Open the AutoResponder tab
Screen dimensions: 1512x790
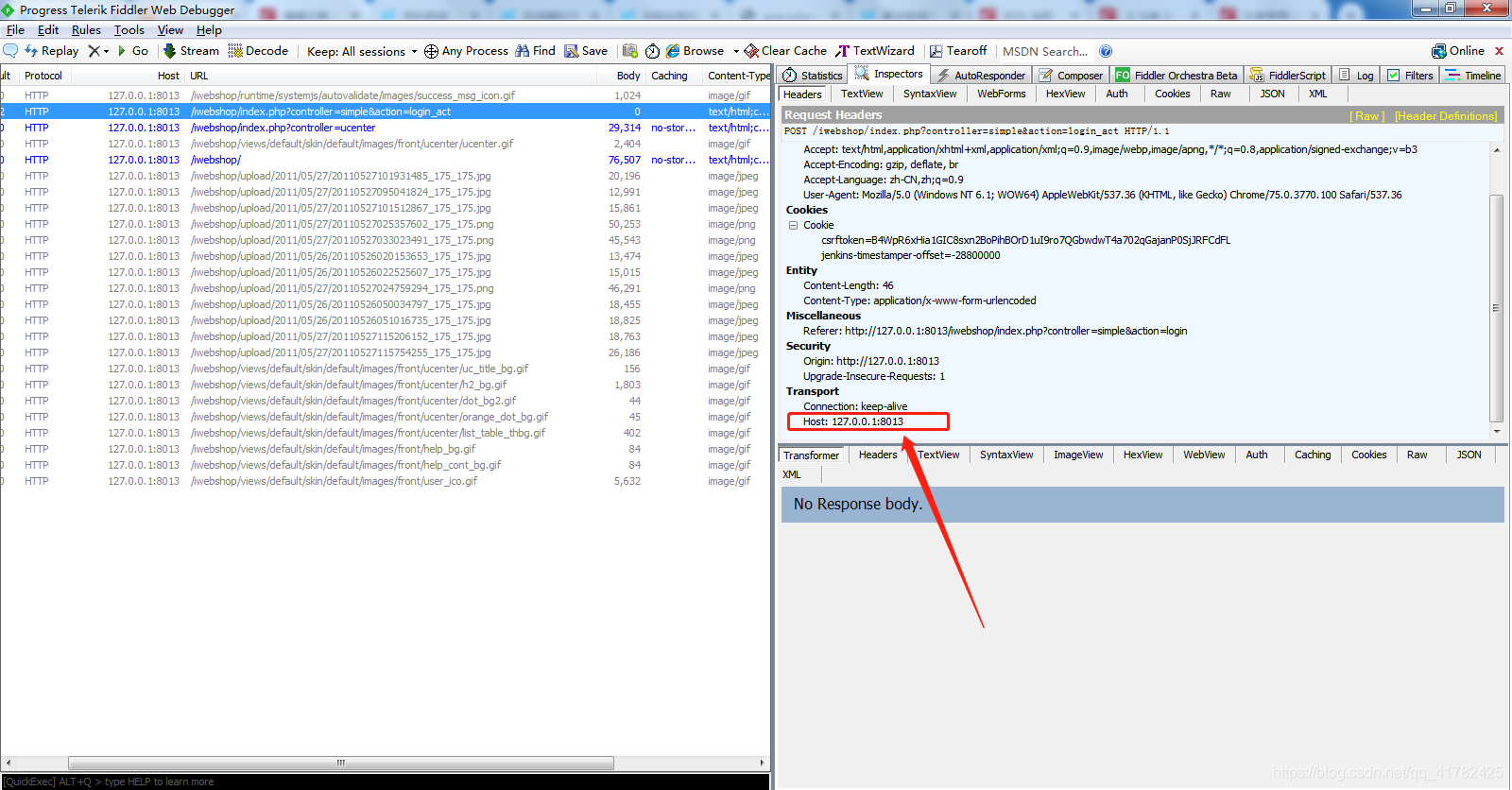click(981, 76)
